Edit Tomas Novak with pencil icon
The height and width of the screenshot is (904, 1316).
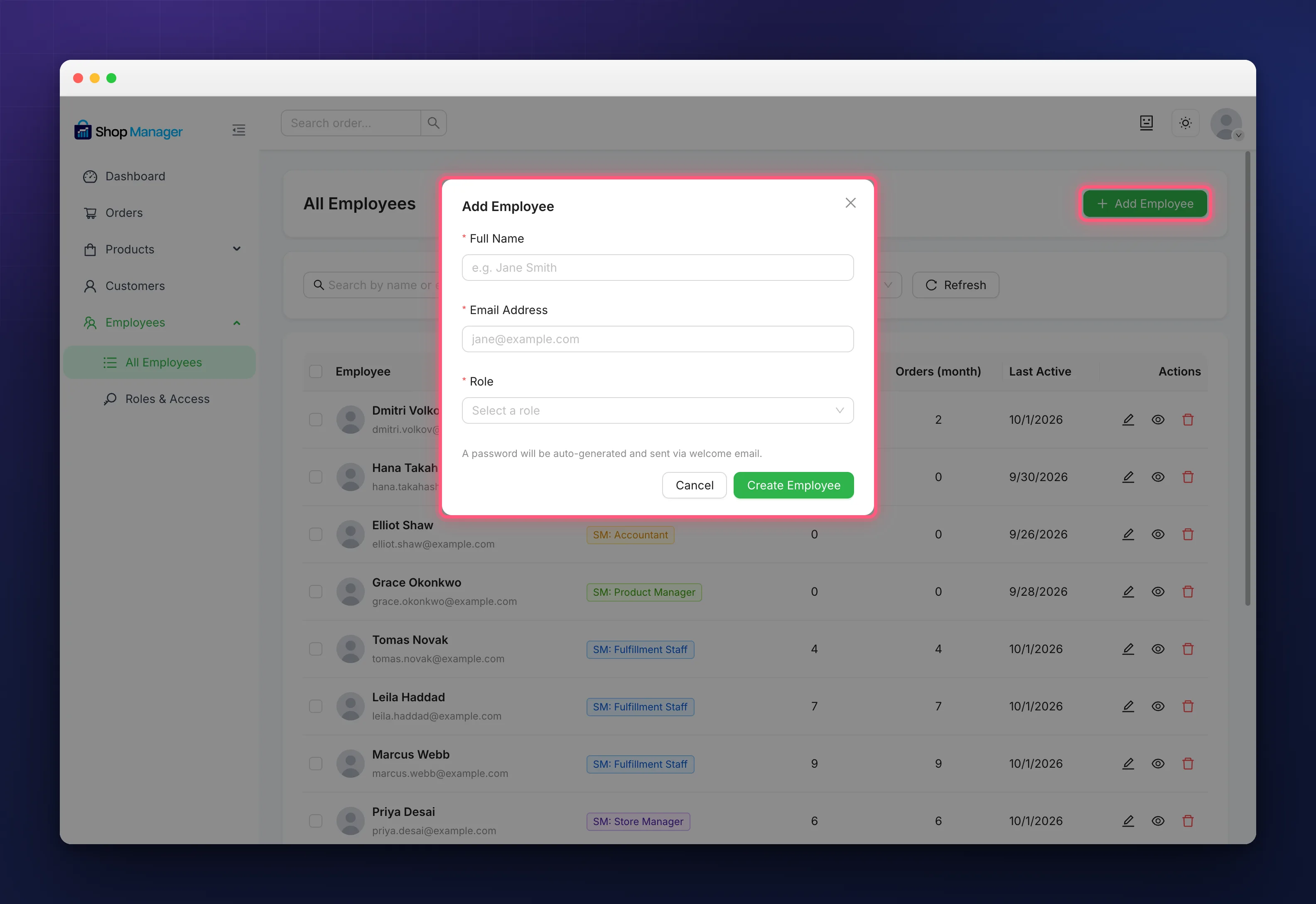[x=1128, y=649]
